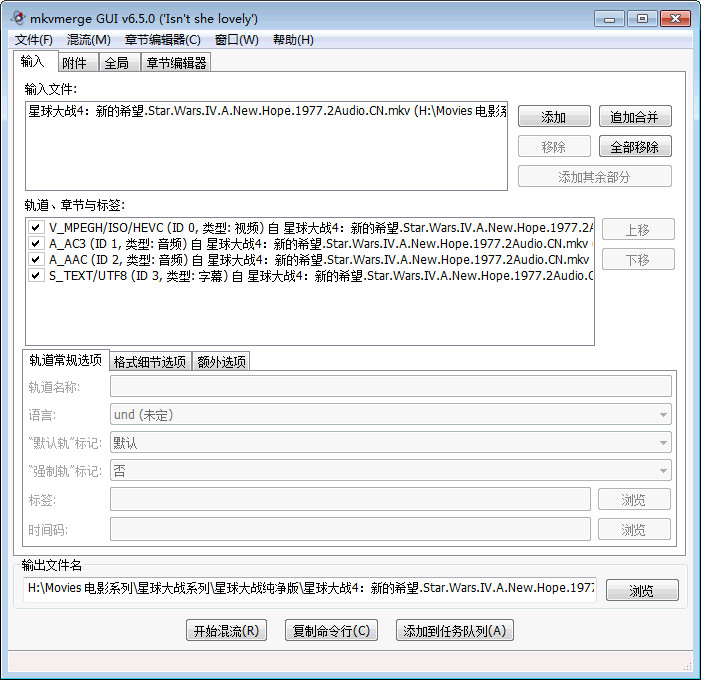
Task: Toggle the A_AAC audio track checkbox
Action: 36,260
